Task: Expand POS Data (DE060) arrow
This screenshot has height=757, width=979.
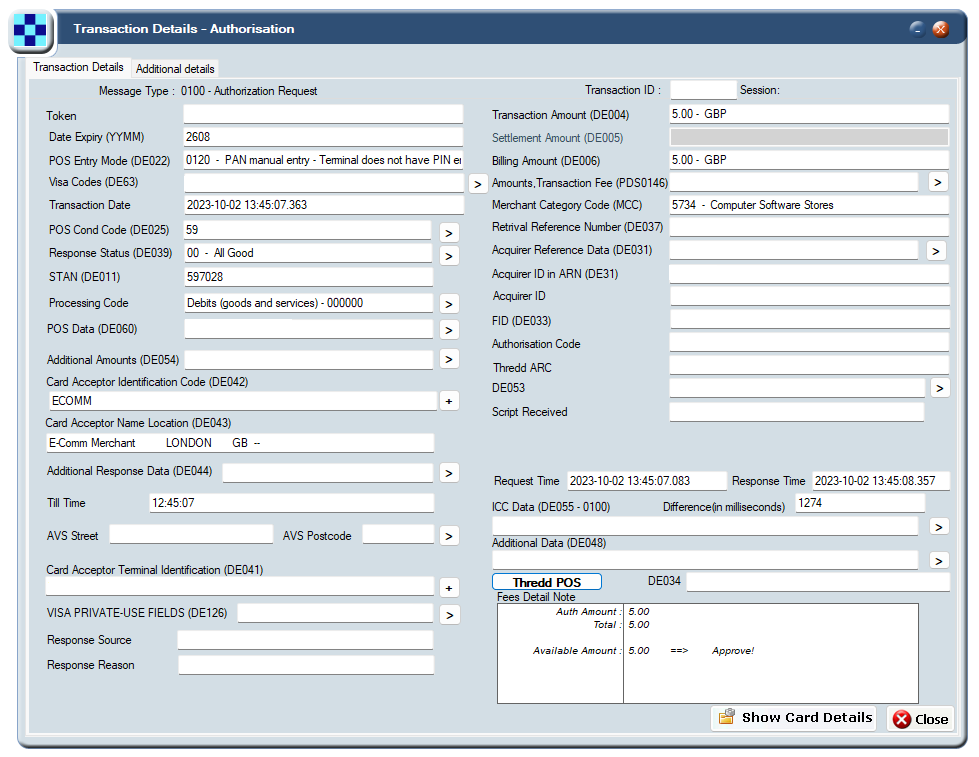Action: [x=448, y=330]
